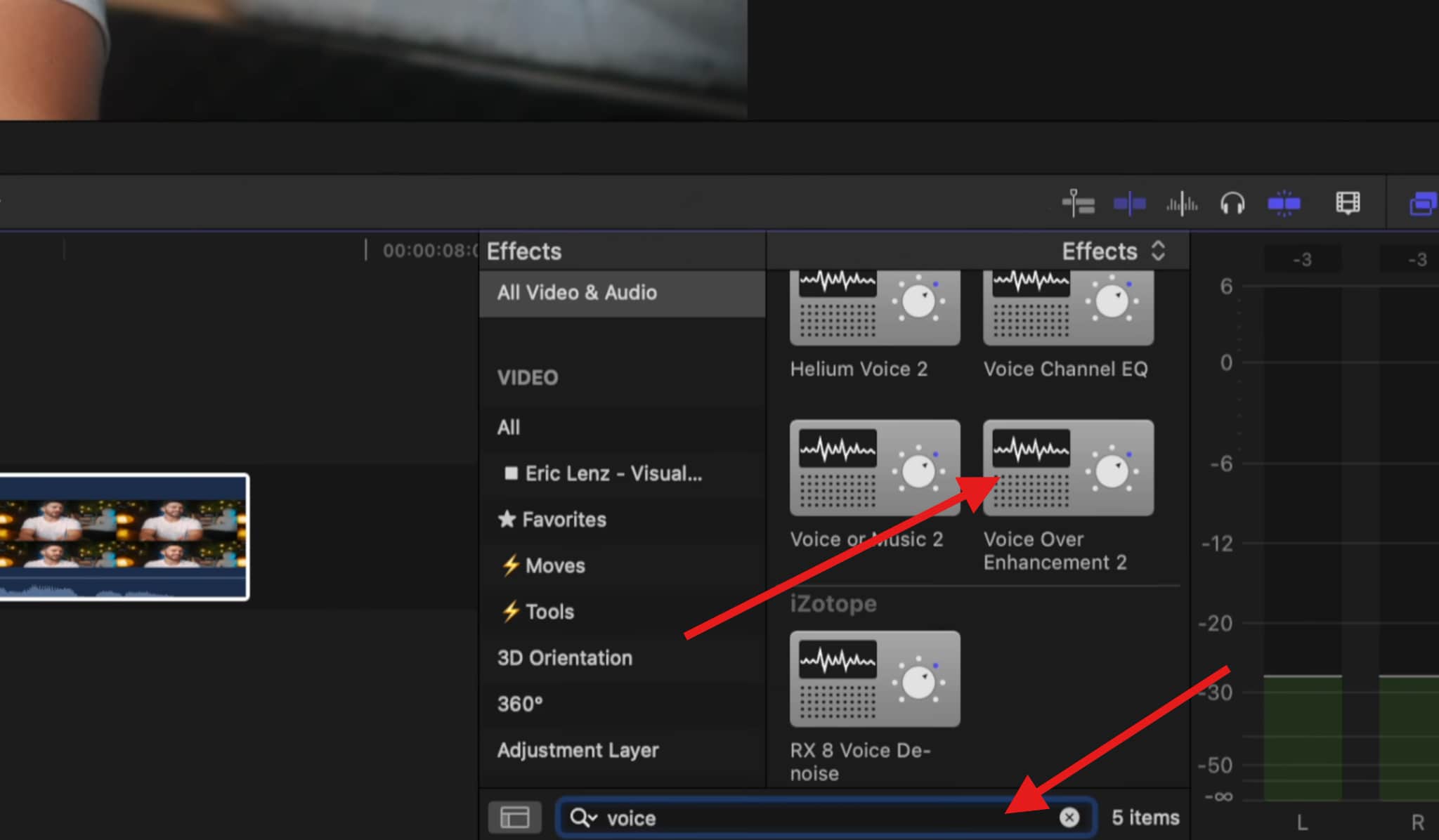Select the Voice Channel EQ effect thumbnail
This screenshot has height=840, width=1439.
click(x=1067, y=307)
